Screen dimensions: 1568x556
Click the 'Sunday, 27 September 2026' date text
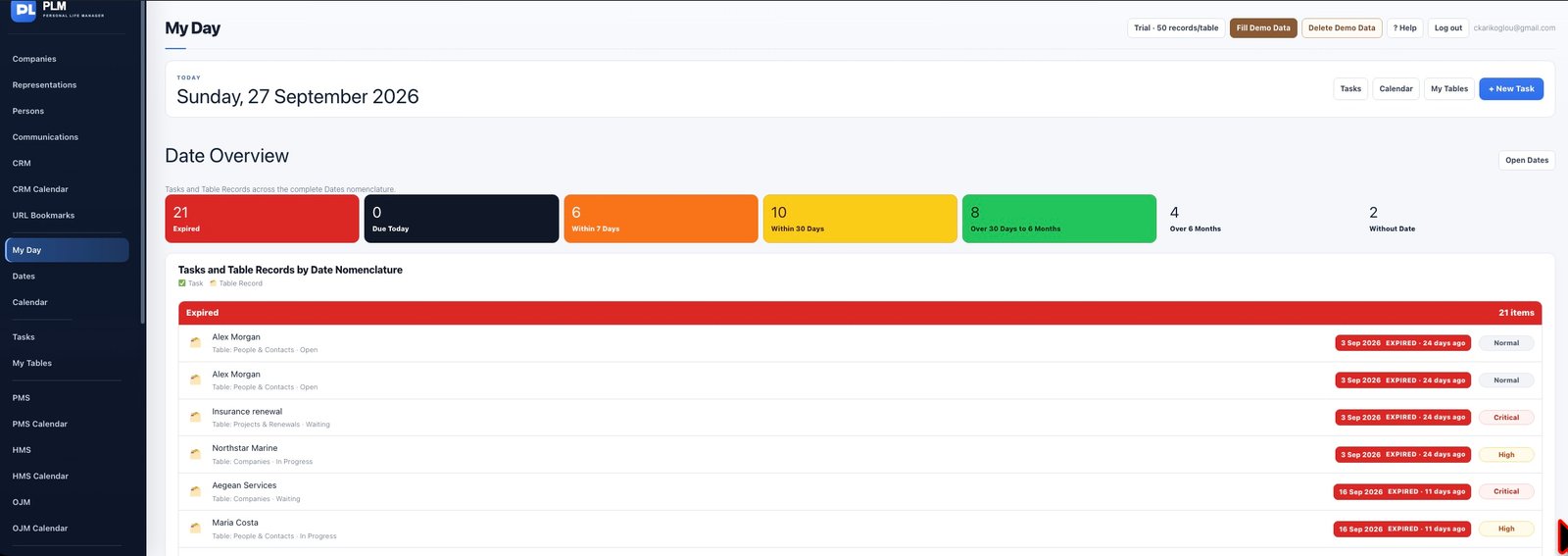(x=297, y=97)
